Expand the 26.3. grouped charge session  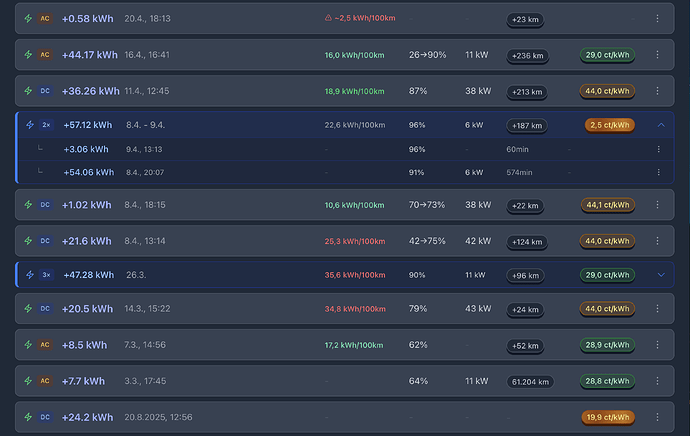661,275
